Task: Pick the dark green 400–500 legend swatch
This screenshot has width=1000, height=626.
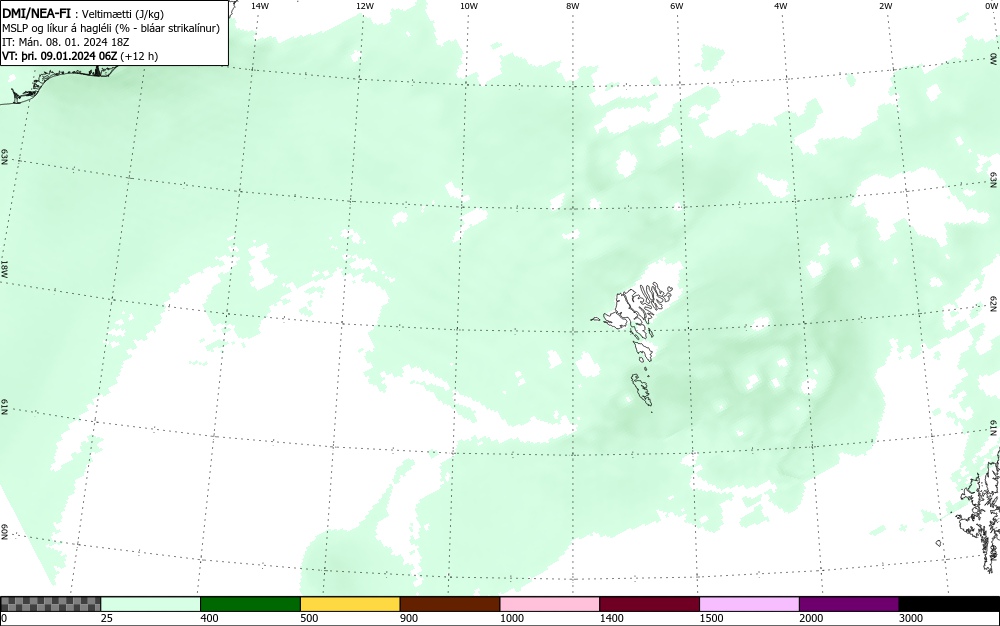Action: pos(250,604)
